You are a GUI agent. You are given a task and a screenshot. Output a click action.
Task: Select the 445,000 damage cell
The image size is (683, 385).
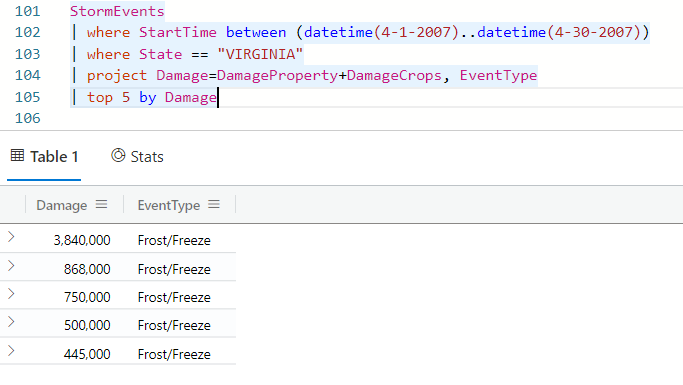[x=87, y=354]
